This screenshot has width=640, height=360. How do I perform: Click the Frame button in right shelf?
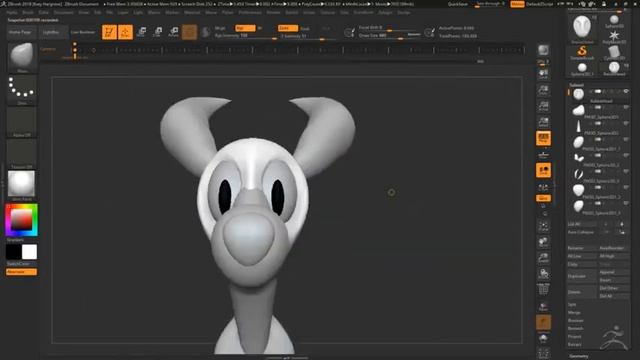543,226
